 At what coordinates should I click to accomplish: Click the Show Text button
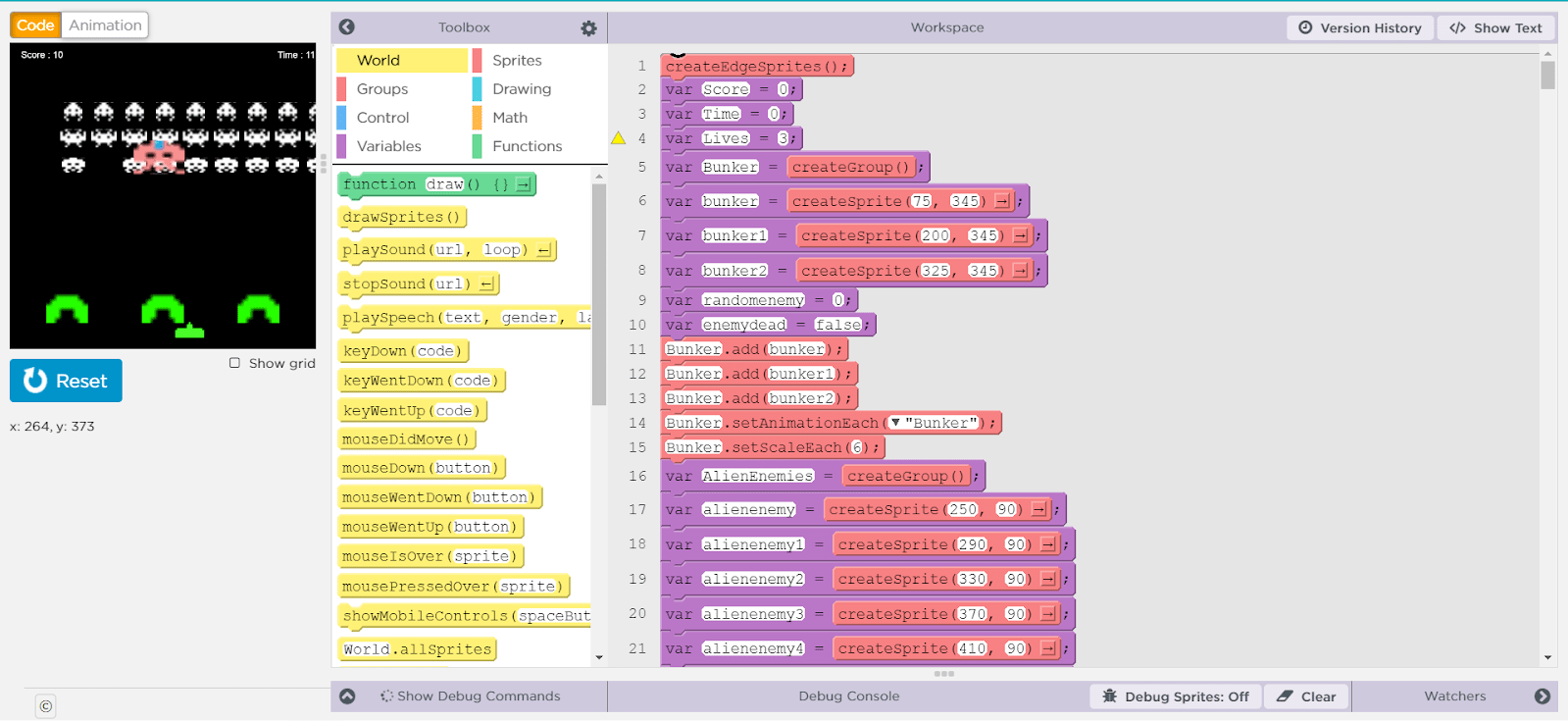(1496, 27)
